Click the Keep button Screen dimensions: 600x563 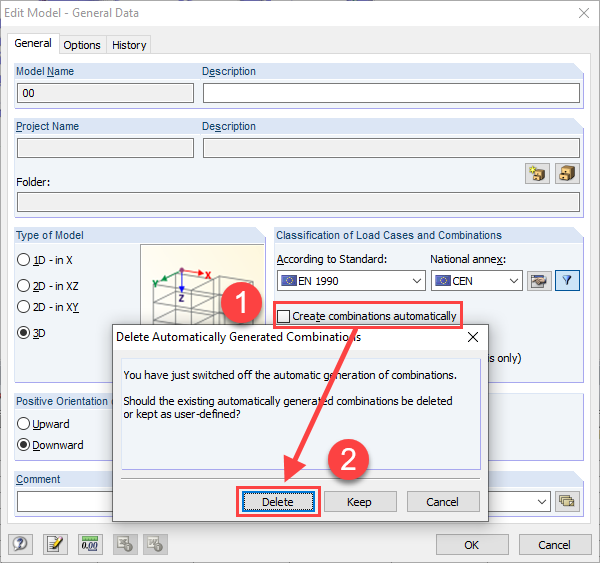point(360,502)
